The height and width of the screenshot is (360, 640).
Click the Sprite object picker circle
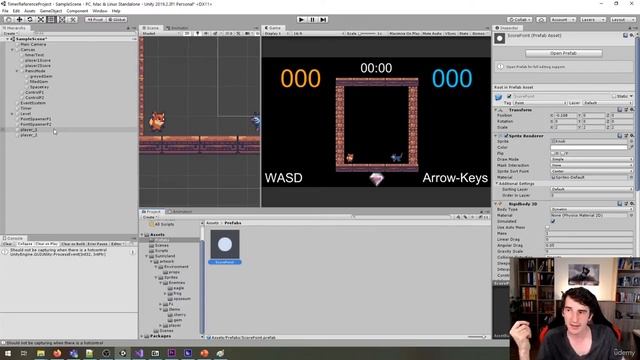tap(631, 141)
